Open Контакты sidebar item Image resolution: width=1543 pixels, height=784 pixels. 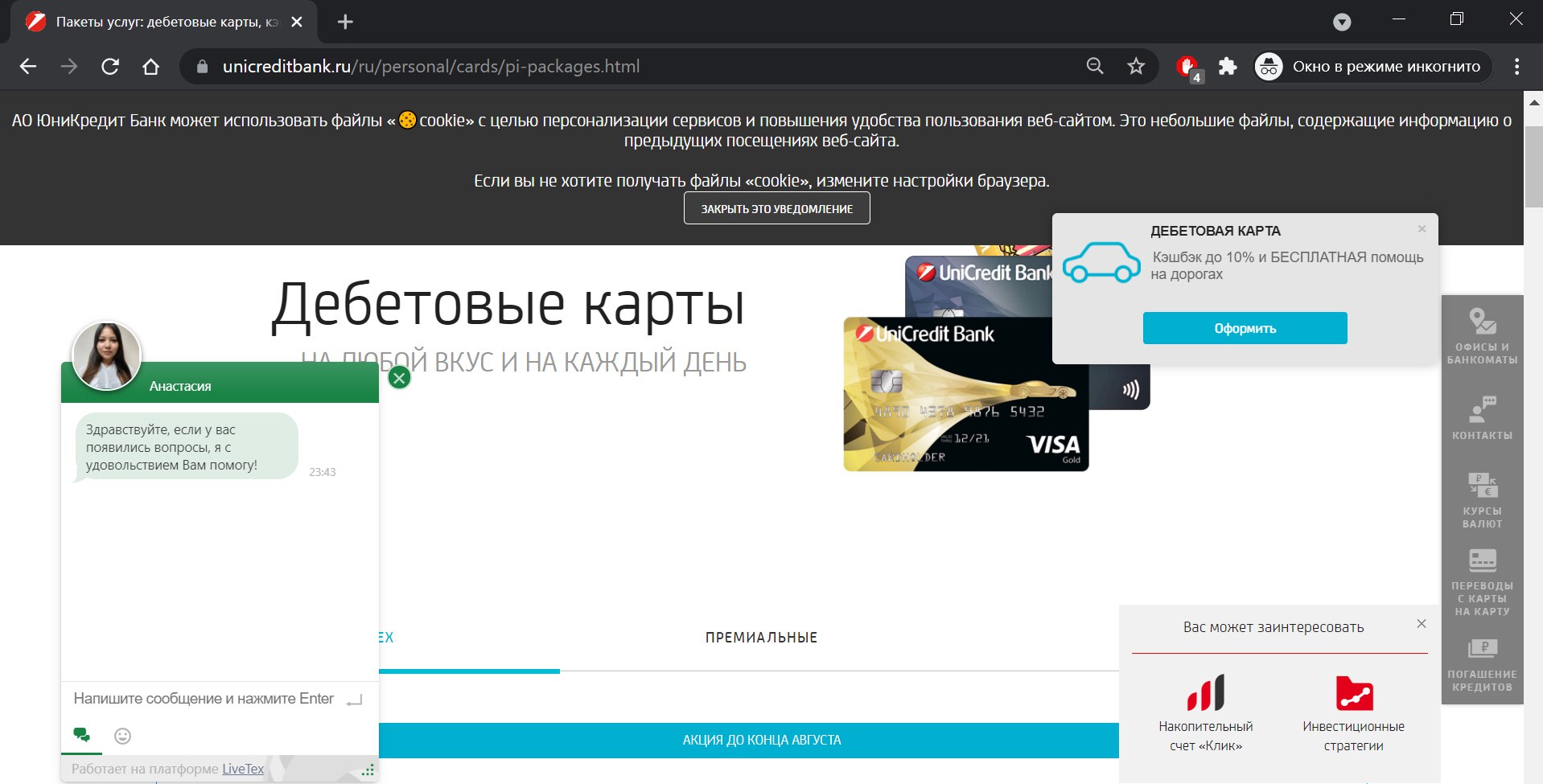(1482, 417)
